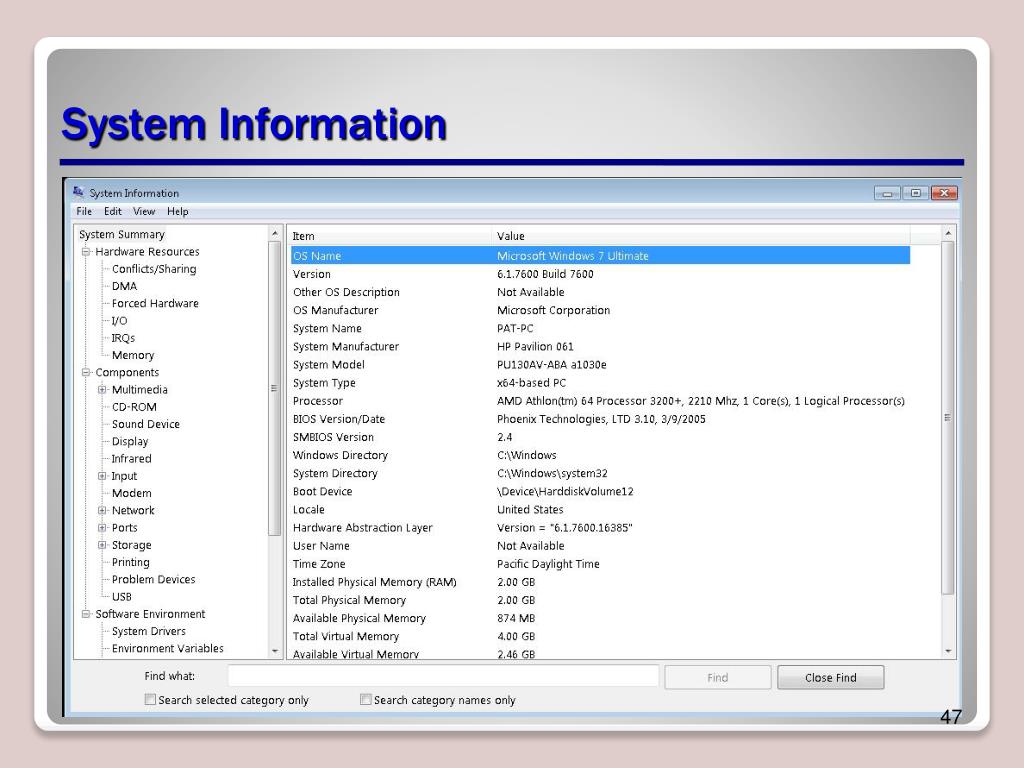
Task: Select USB under Components
Action: 121,597
